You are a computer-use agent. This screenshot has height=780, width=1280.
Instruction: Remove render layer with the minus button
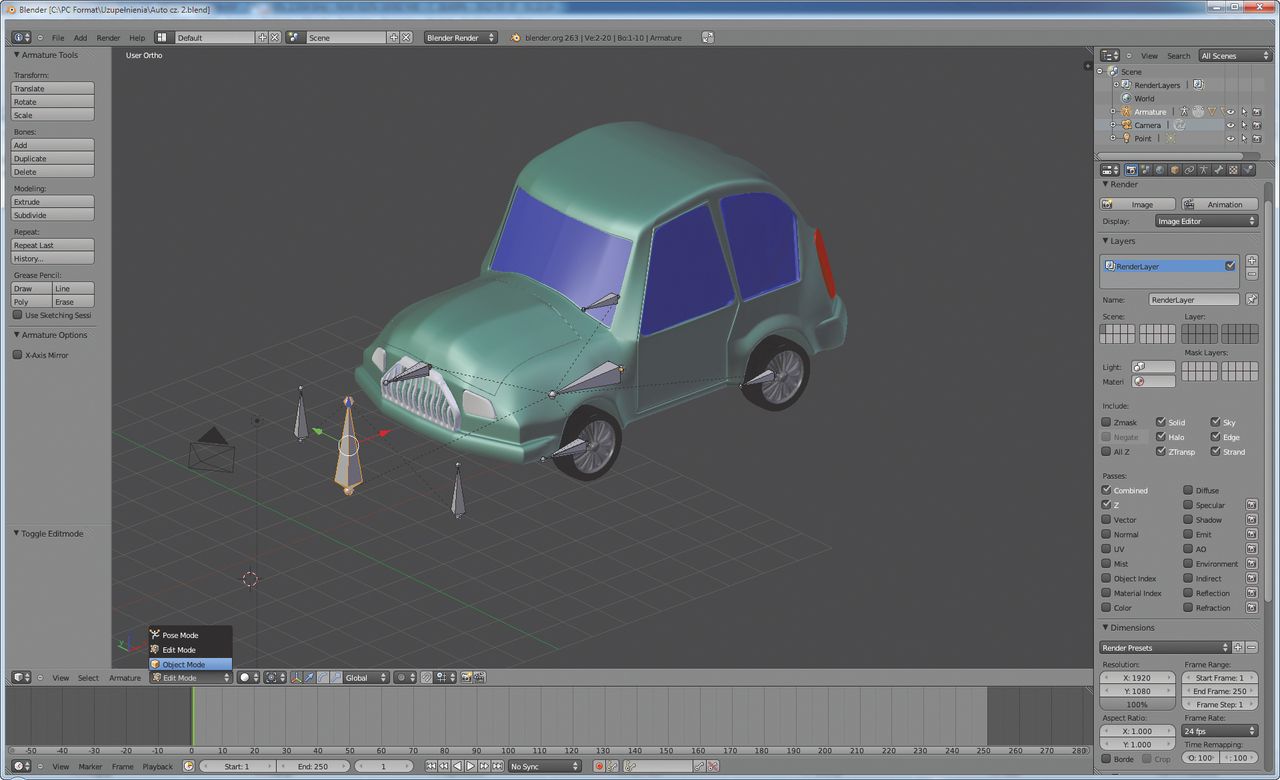tap(1252, 273)
